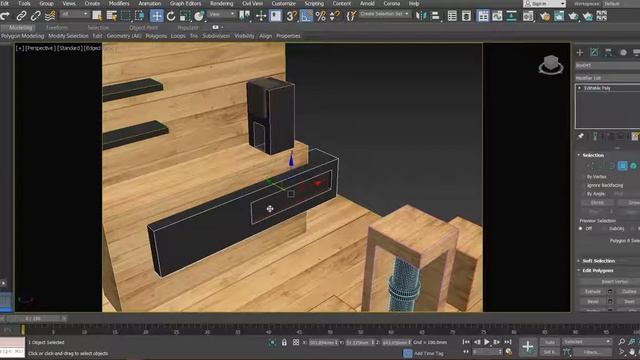Open the Schematic View icon

point(511,16)
